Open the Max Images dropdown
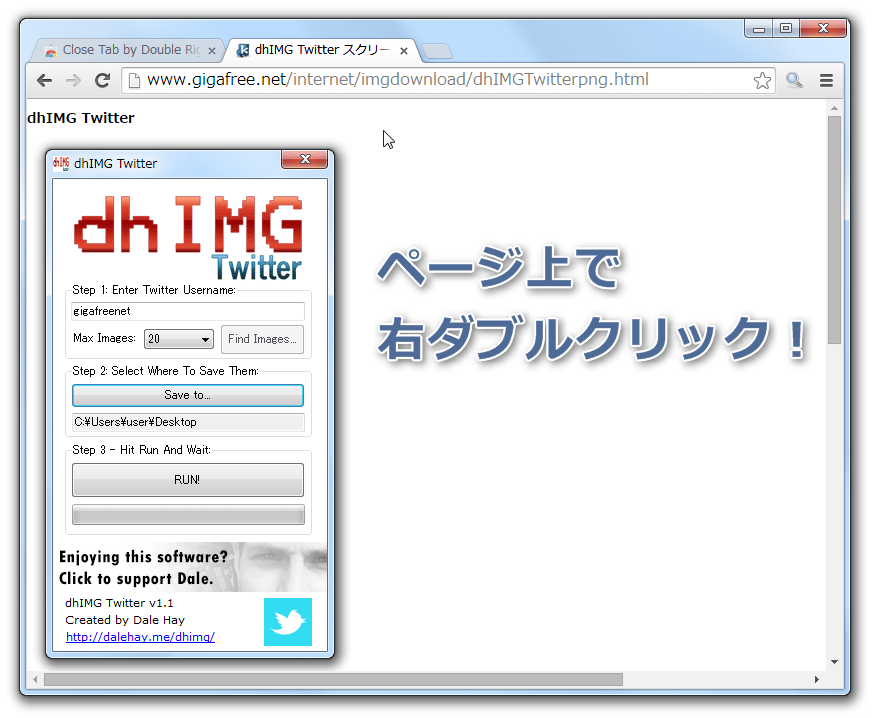Image resolution: width=874 pixels, height=718 pixels. point(179,339)
